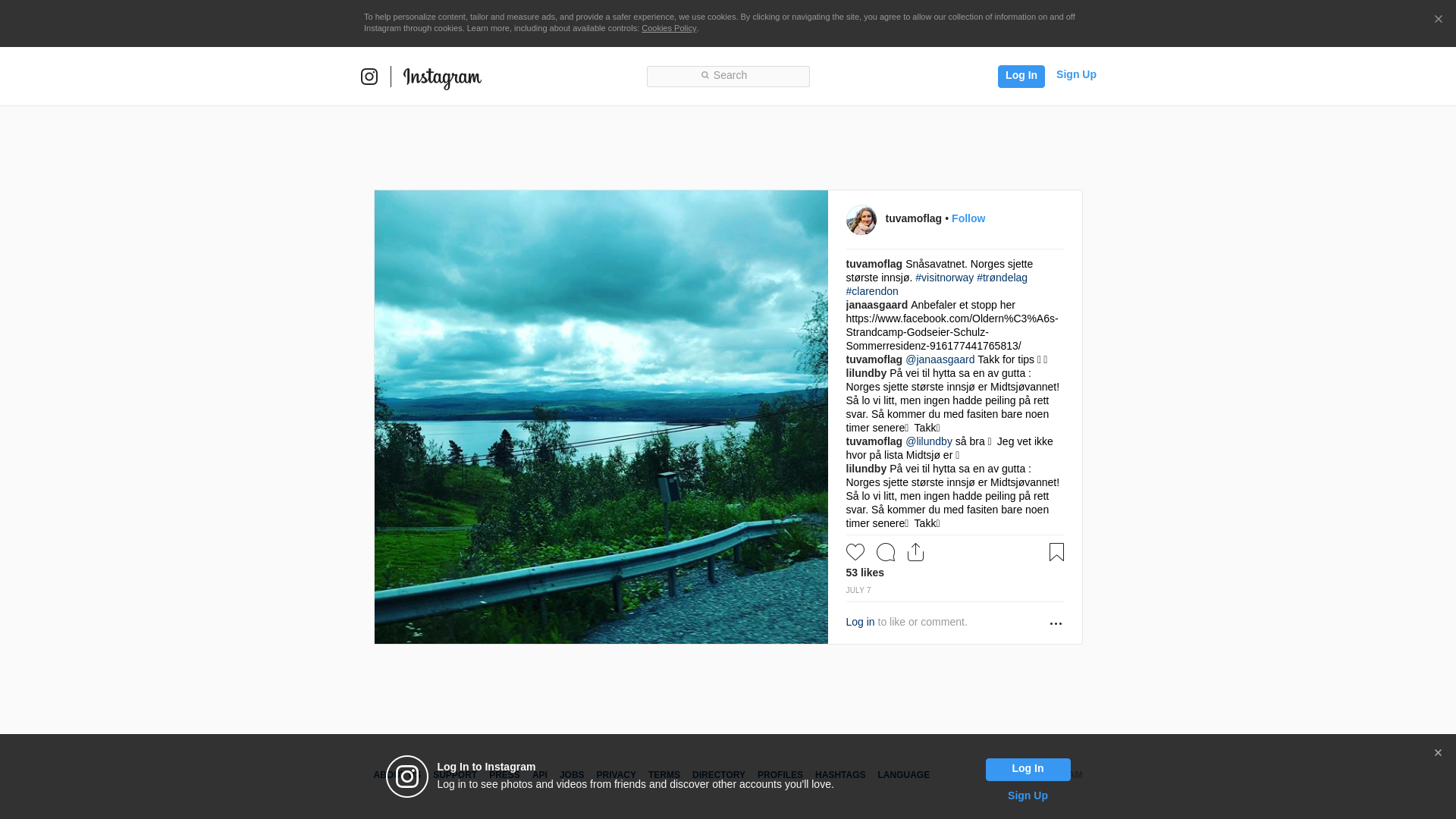Image resolution: width=1456 pixels, height=819 pixels.
Task: Open the @janaasgaard mention link
Action: (940, 359)
